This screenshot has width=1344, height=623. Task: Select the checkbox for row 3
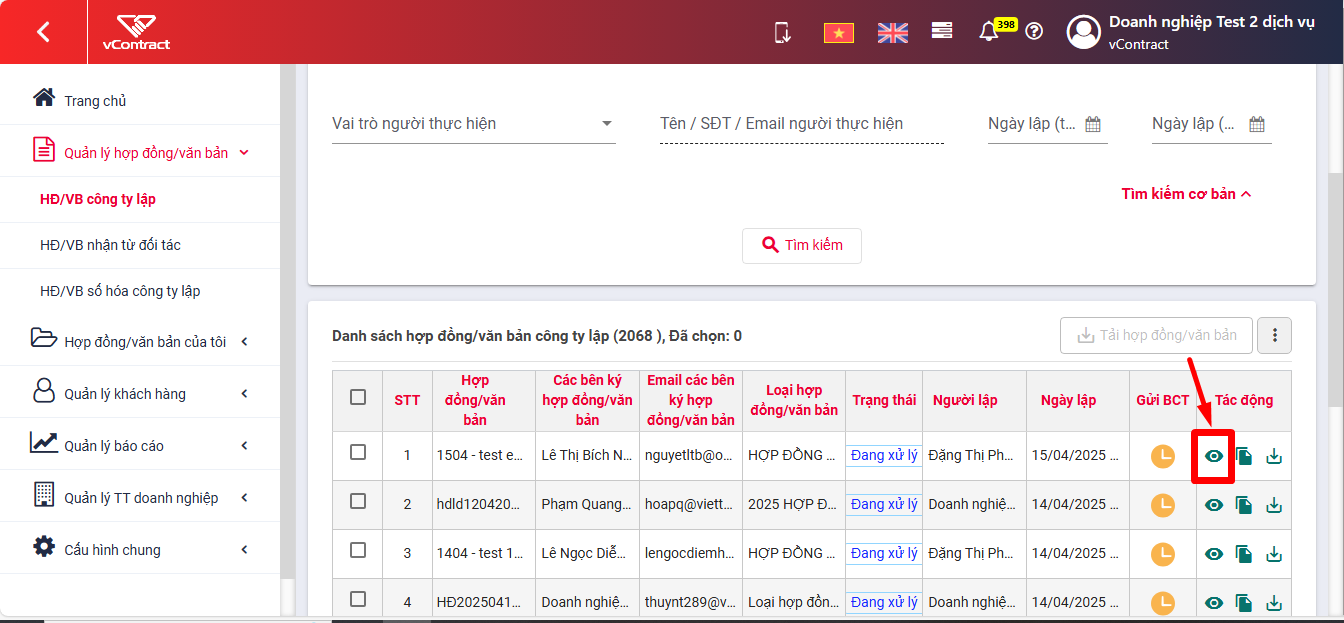[x=358, y=550]
